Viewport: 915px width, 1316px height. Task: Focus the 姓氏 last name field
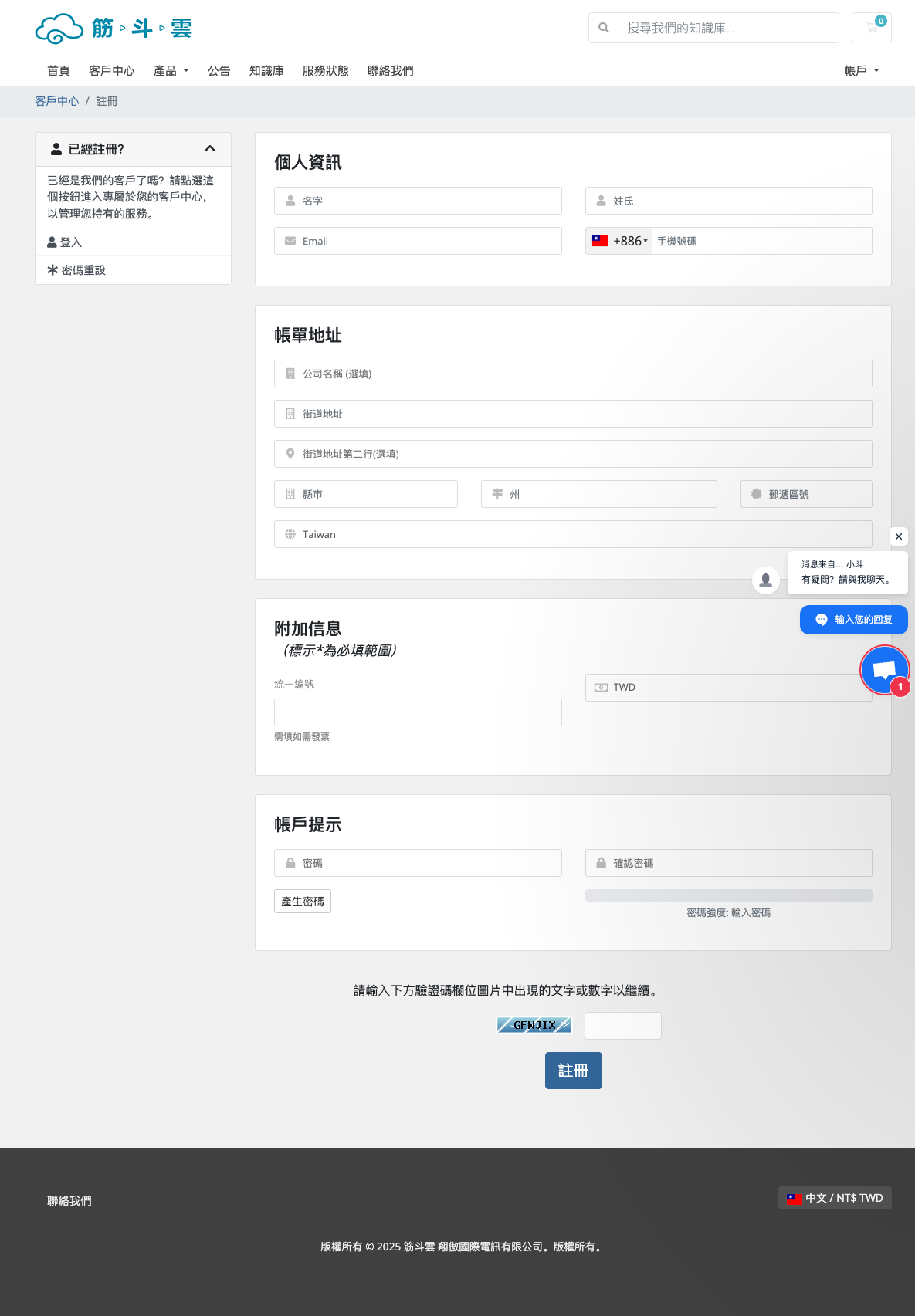728,201
